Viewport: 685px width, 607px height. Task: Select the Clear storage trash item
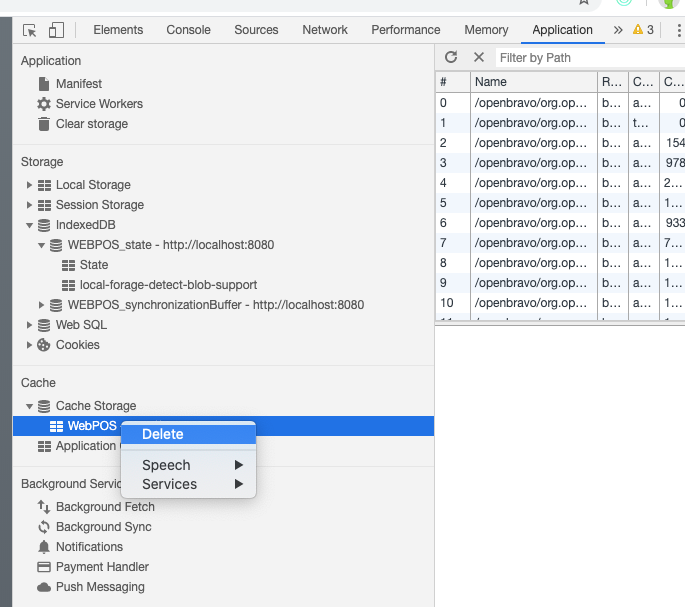pos(91,124)
